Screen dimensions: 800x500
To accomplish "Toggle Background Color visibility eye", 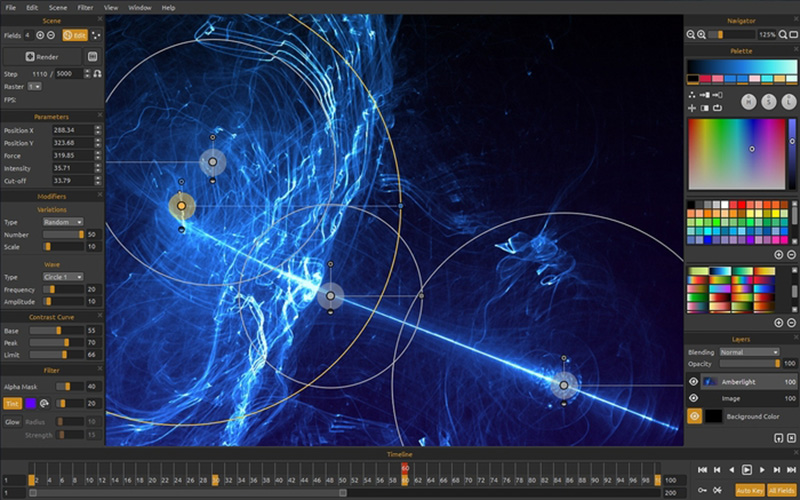I will [694, 416].
